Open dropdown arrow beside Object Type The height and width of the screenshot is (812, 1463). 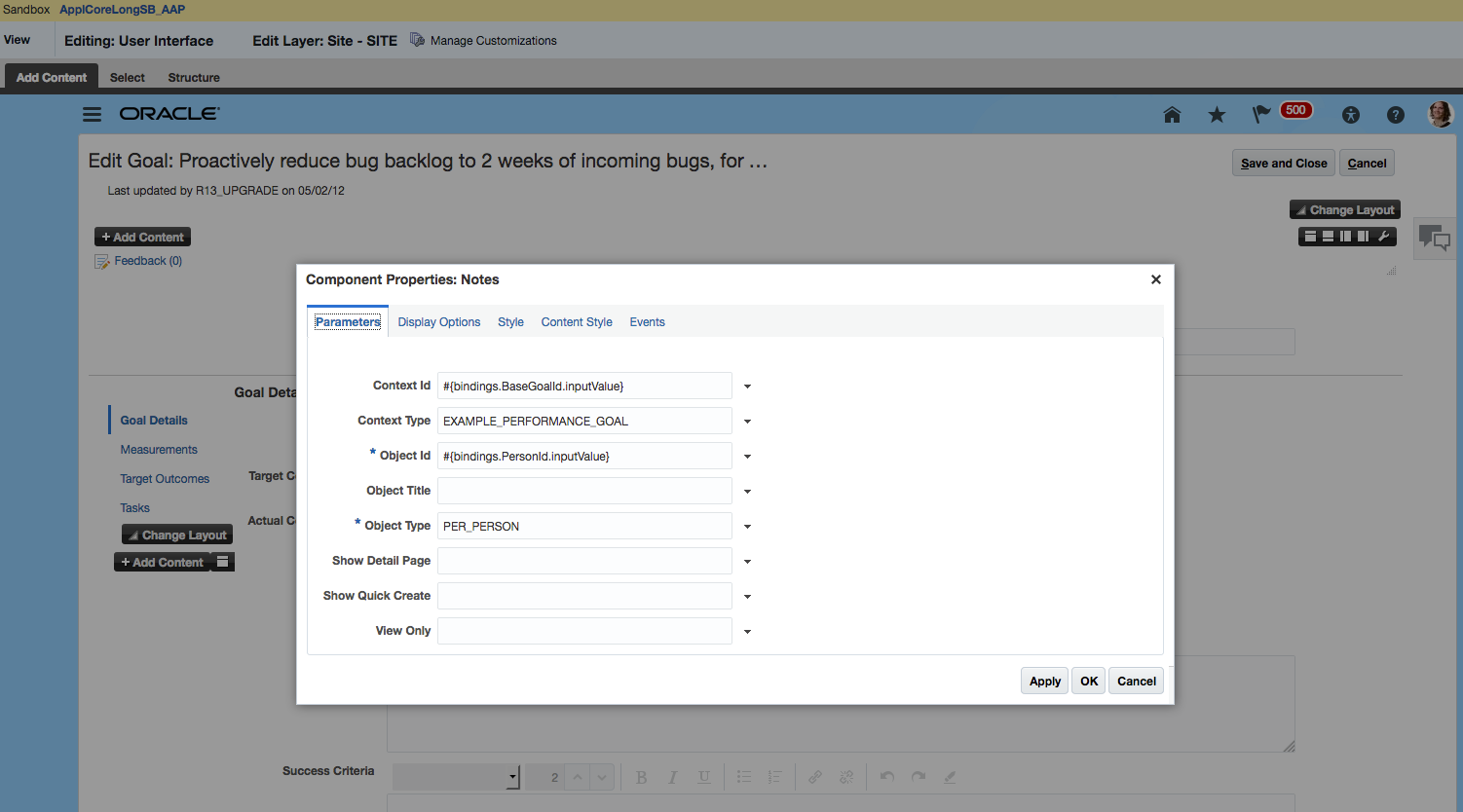click(x=747, y=527)
